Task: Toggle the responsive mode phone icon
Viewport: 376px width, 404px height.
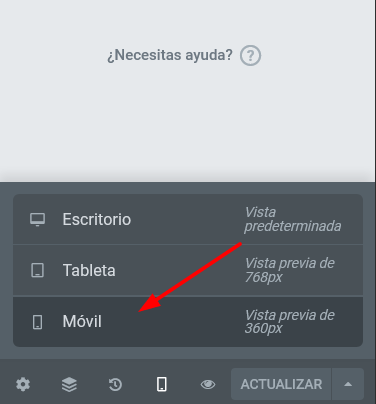Action: tap(162, 384)
